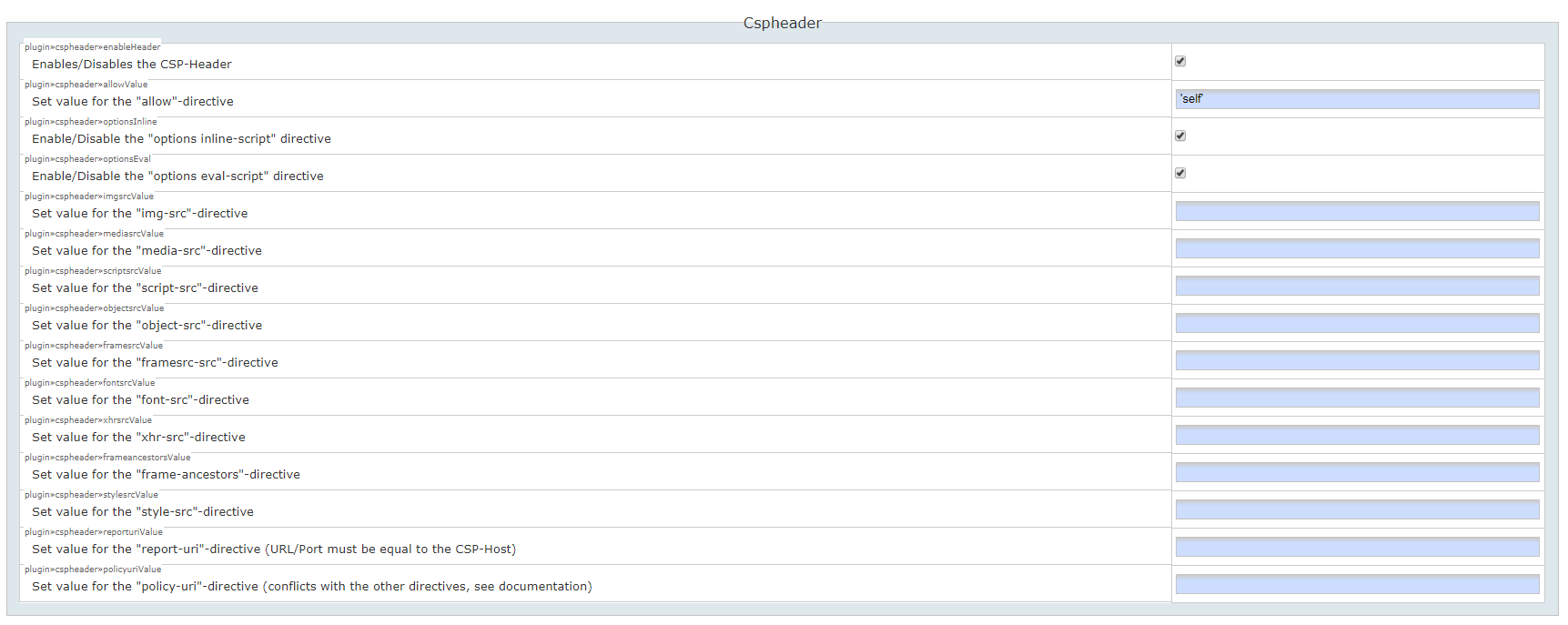Click the plugin»cspheader»optionsEval key label
The height and width of the screenshot is (625, 1568).
pos(87,159)
